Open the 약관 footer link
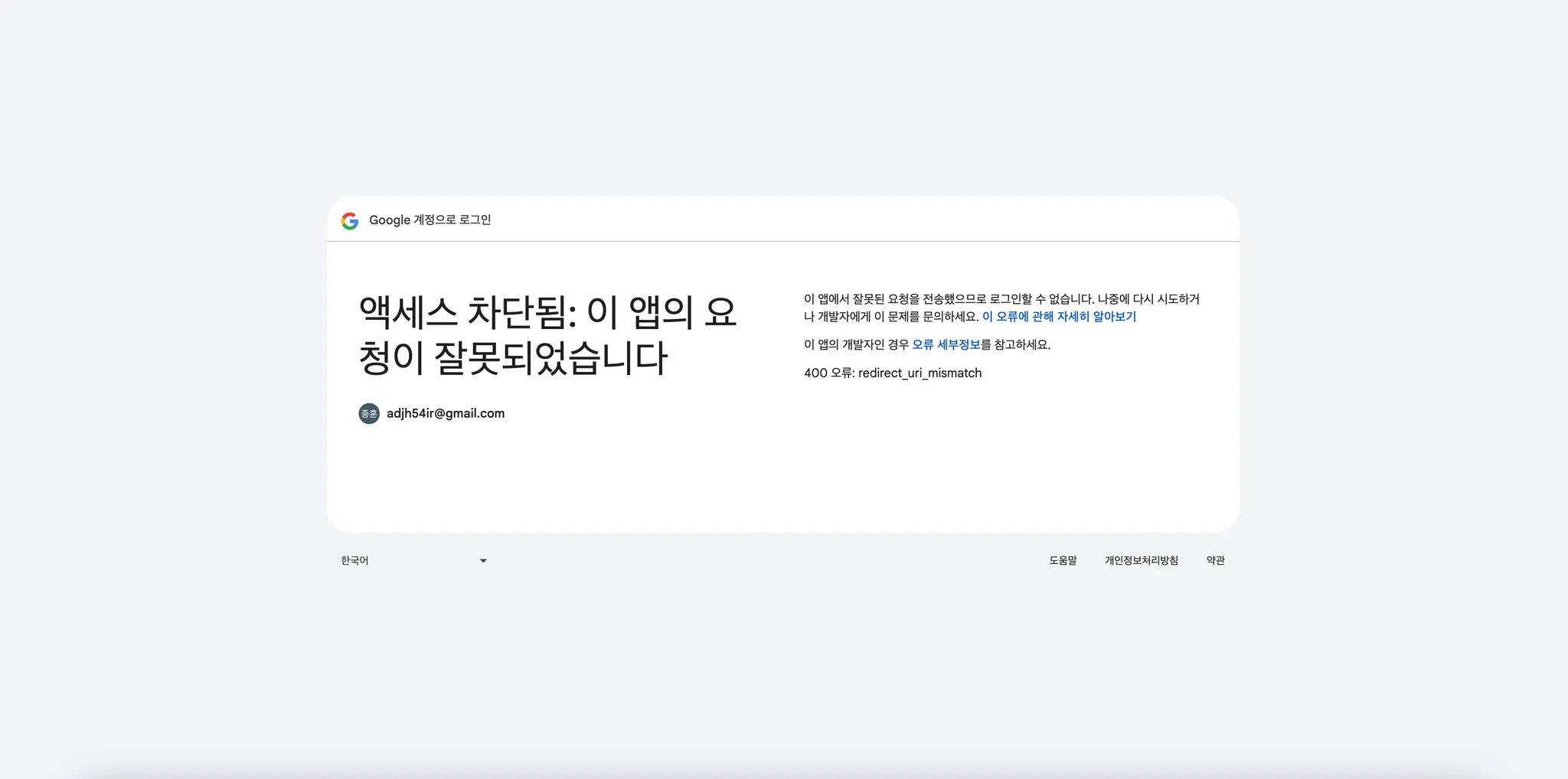 1216,561
